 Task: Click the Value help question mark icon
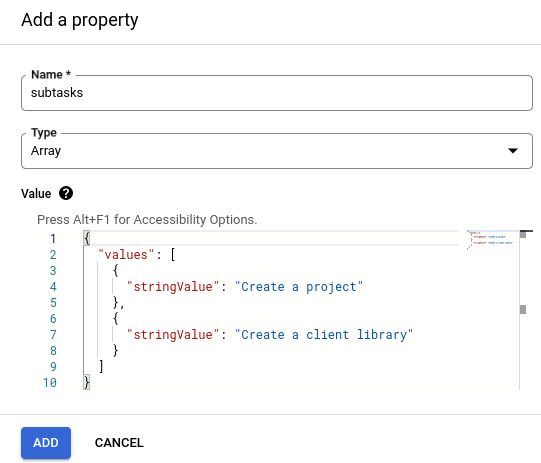tap(66, 193)
